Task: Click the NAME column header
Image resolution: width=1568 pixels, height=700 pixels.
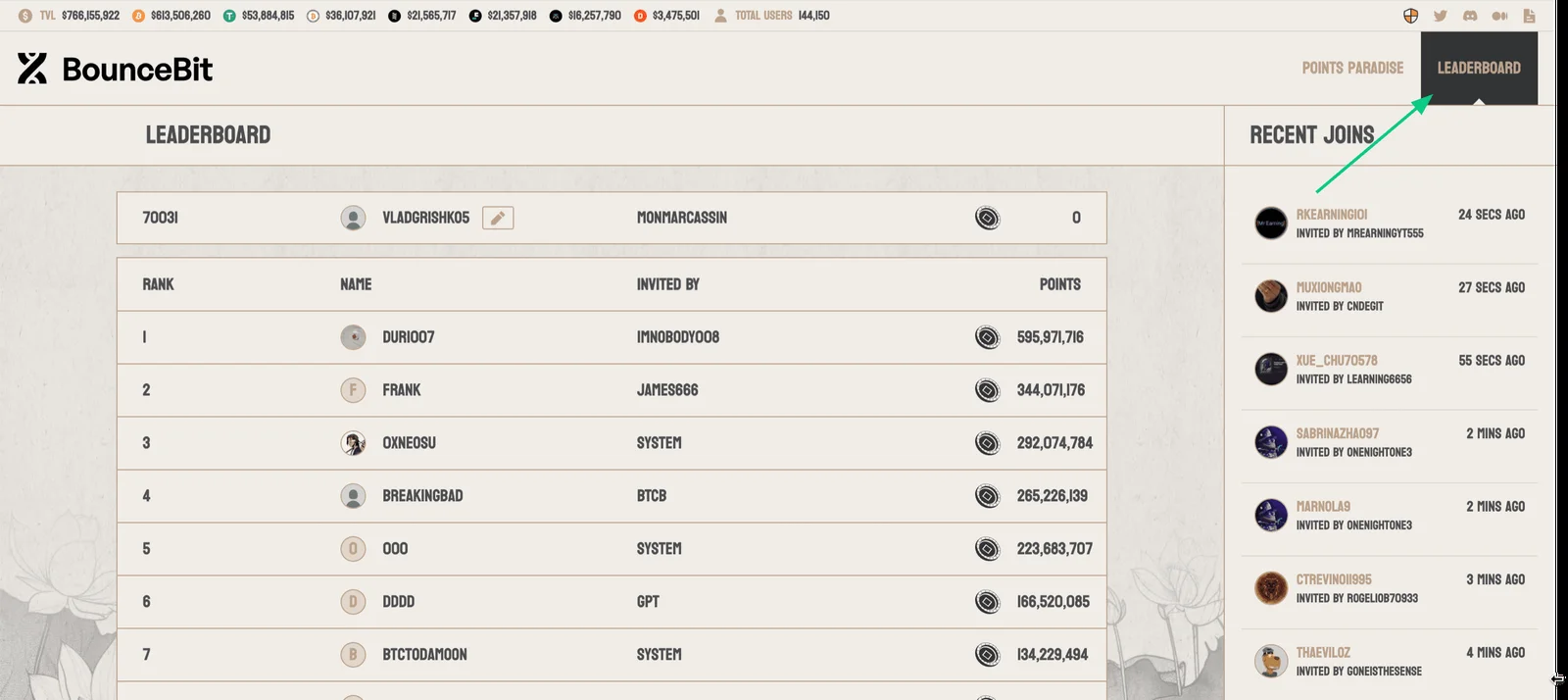Action: 356,284
